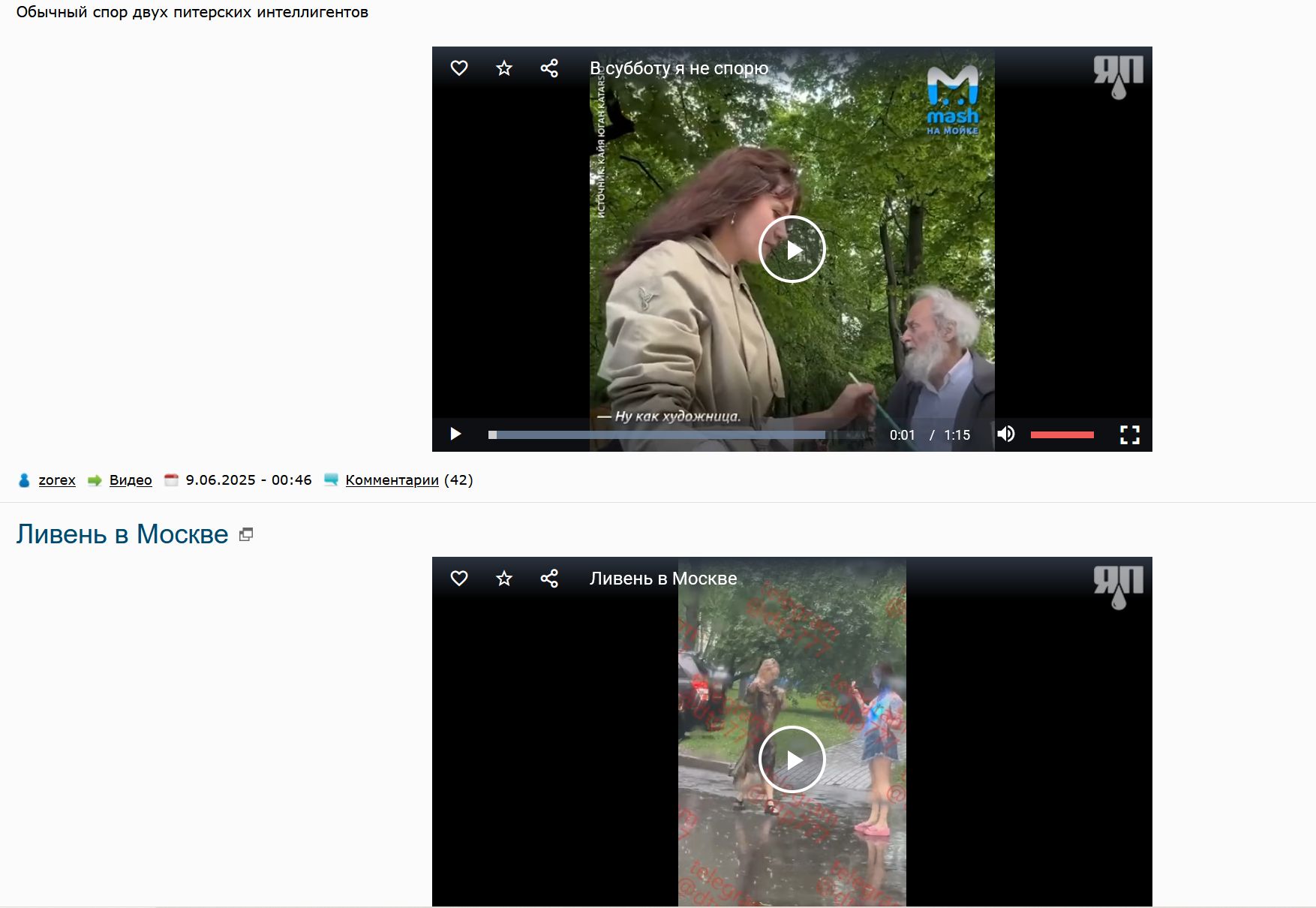This screenshot has width=1316, height=908.
Task: Favorite the 'В субботу я не спорю' video with star
Action: point(504,68)
